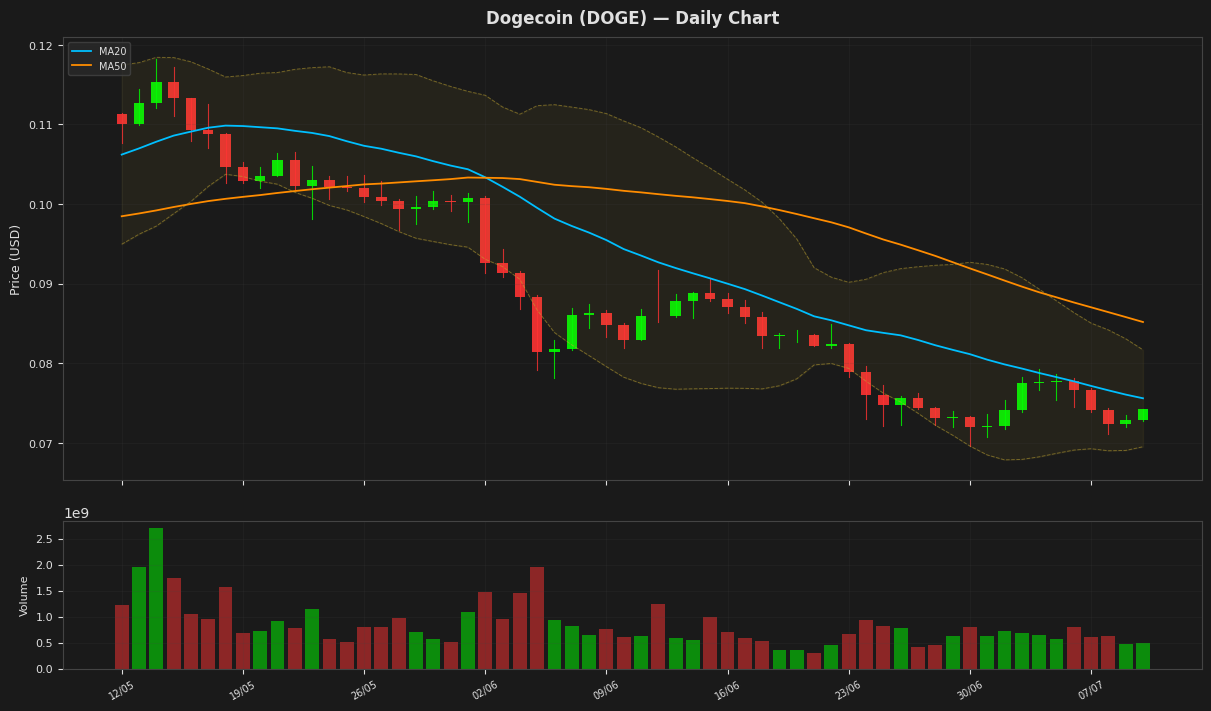Click the blue MA20 line sample in legend
Viewport: 1211px width, 711px height.
click(82, 52)
